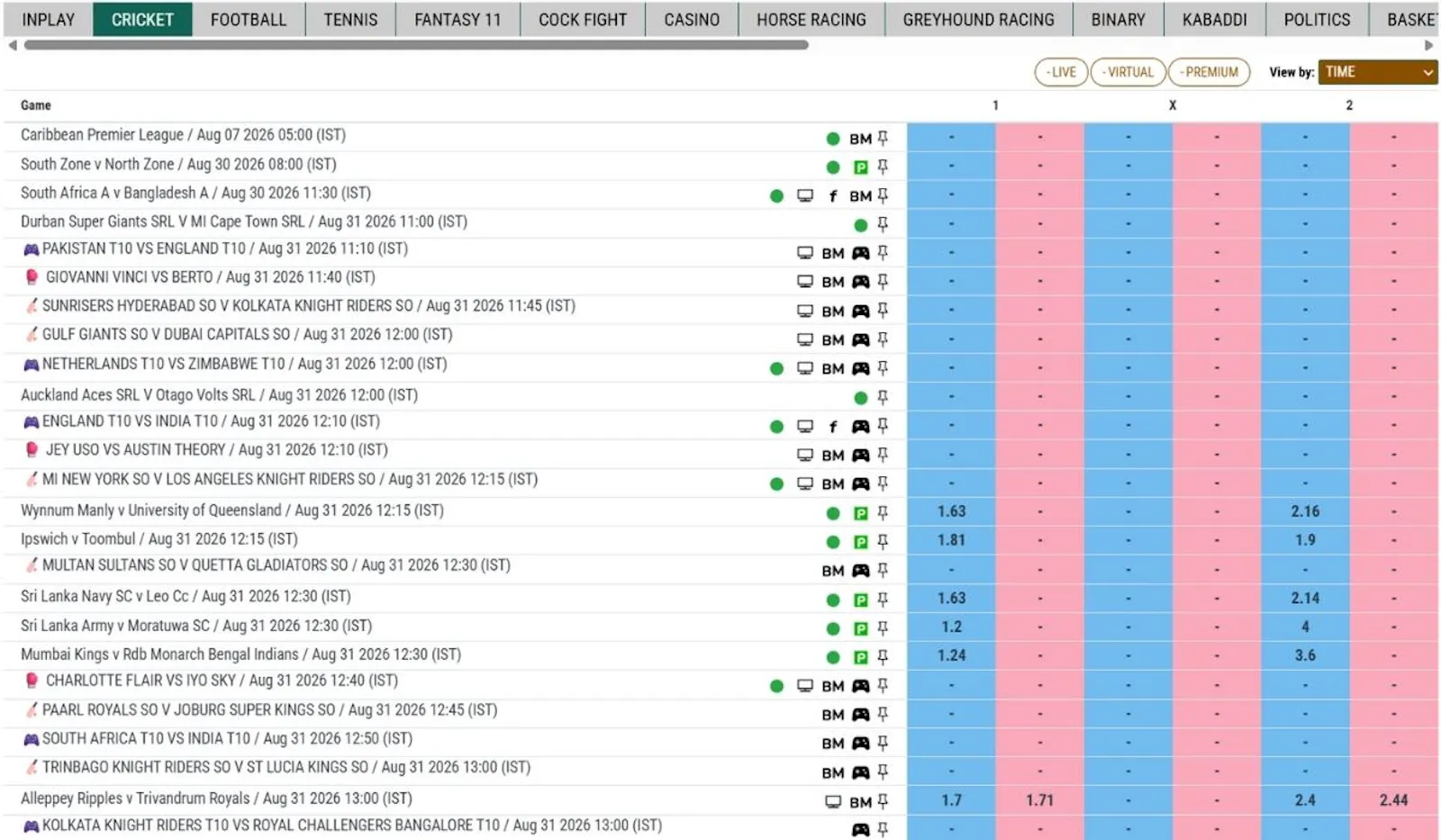Click BM icon for Multan Sultans SO row
This screenshot has height=840, width=1441.
[x=833, y=570]
